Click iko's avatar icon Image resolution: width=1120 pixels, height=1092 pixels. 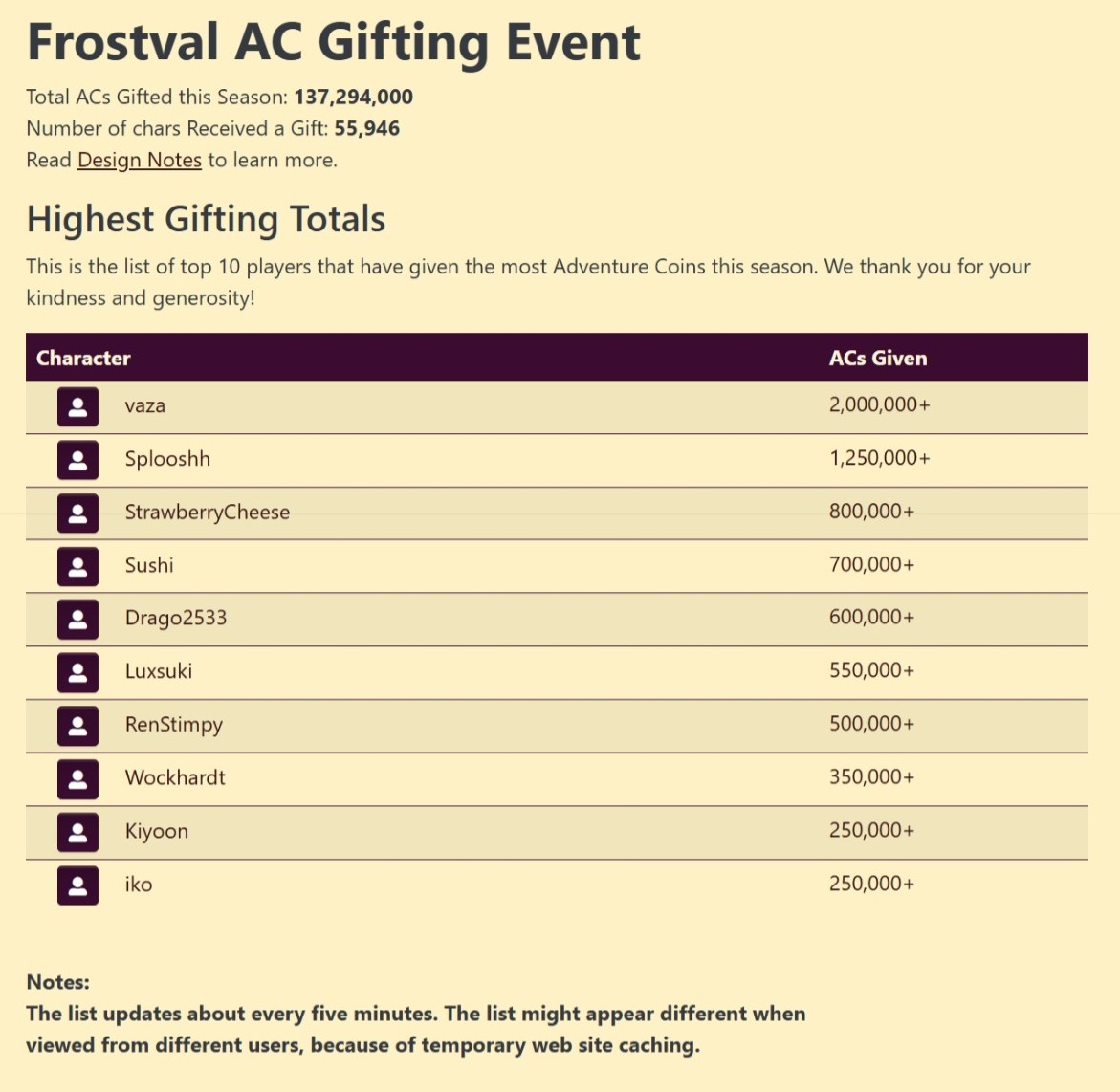click(x=78, y=885)
